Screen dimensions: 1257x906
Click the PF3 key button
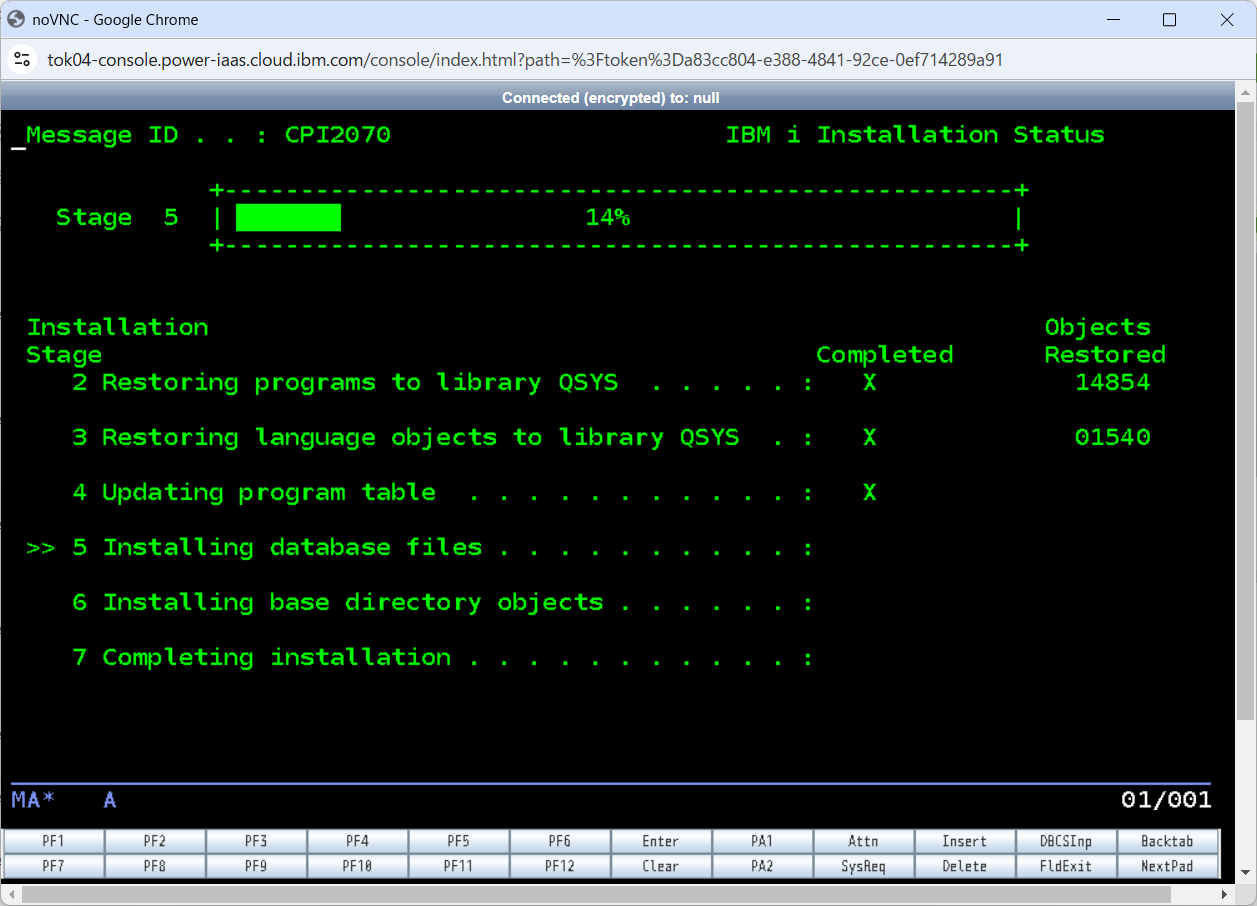(x=256, y=841)
